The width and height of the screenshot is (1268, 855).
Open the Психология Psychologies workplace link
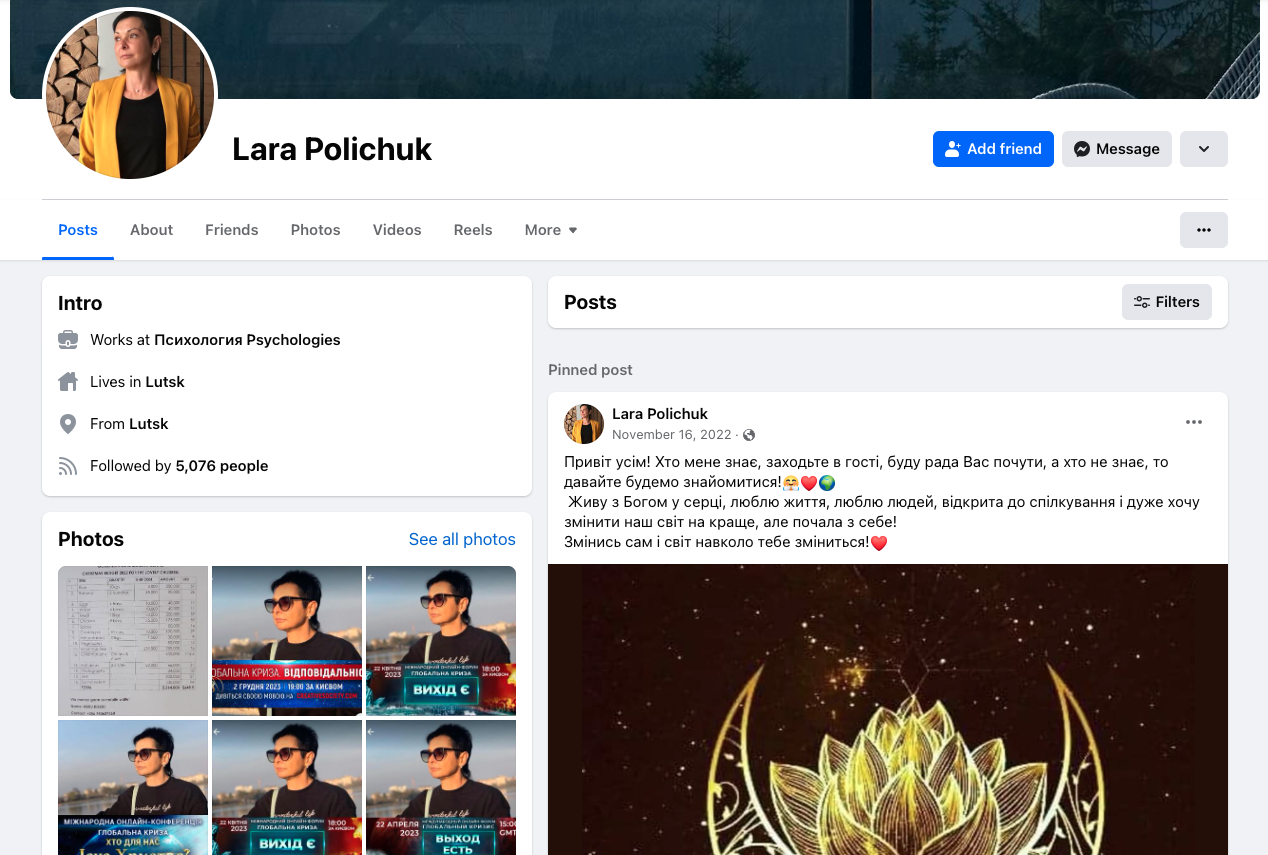click(247, 340)
